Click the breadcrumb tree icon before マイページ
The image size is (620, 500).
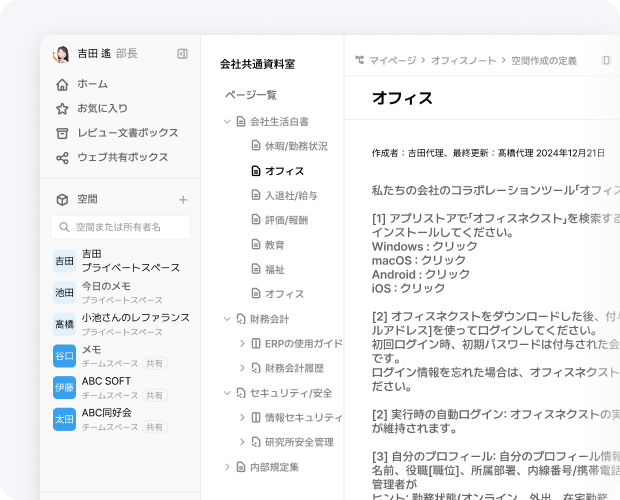tap(359, 60)
